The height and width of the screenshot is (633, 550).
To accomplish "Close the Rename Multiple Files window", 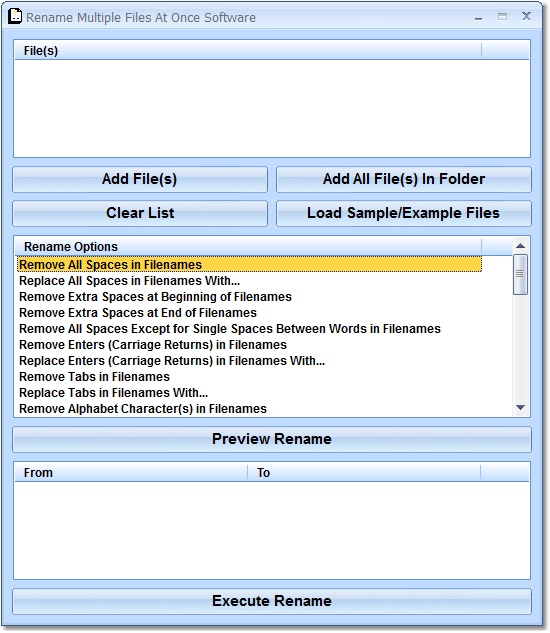I will click(x=526, y=16).
